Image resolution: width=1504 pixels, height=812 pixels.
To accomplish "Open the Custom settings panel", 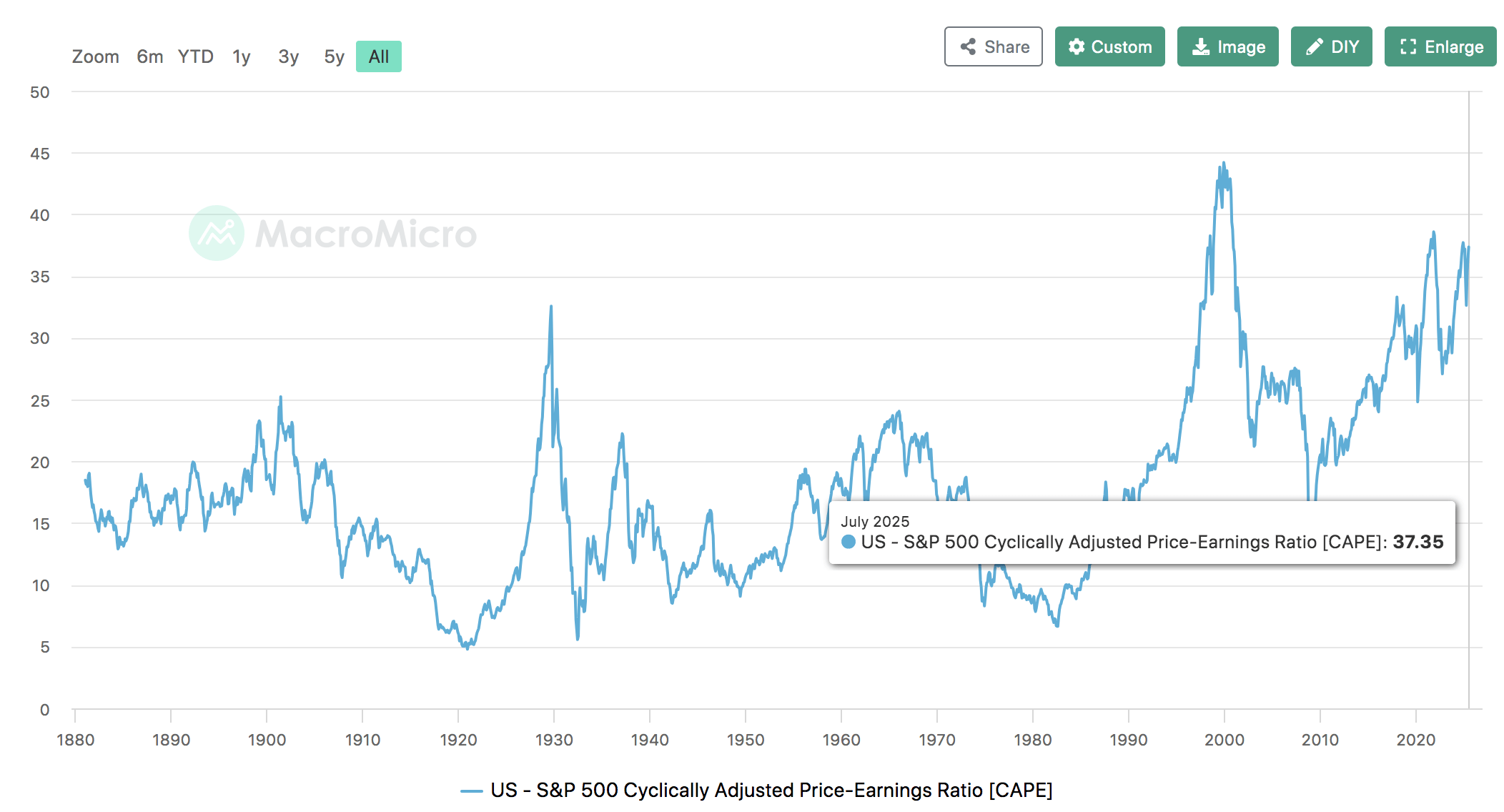I will click(x=1109, y=46).
